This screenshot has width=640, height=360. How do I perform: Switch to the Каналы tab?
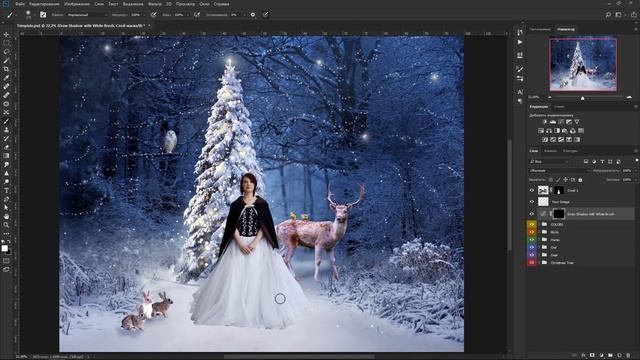550,151
